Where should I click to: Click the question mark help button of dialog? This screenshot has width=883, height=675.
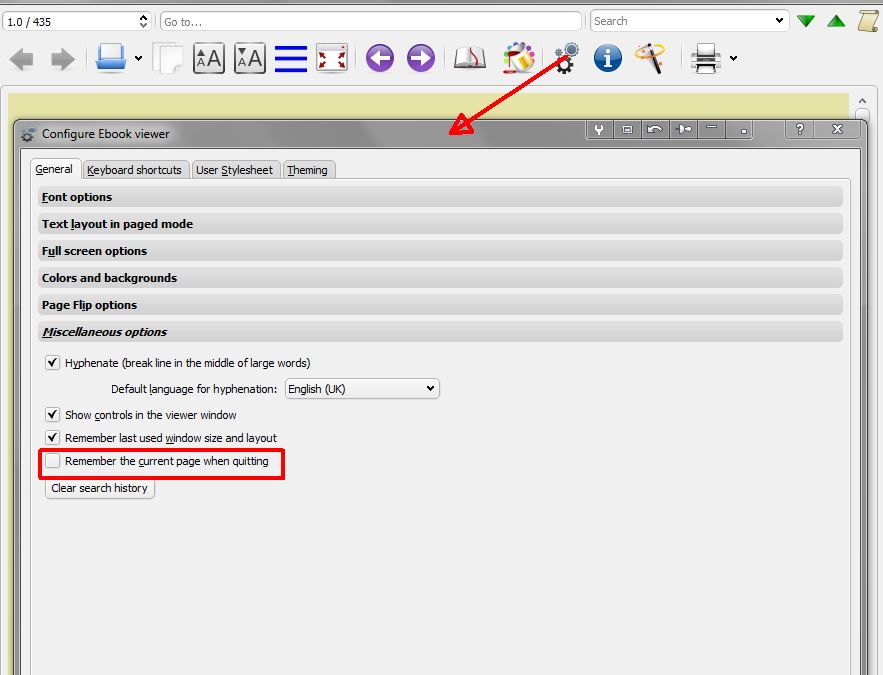coord(800,129)
